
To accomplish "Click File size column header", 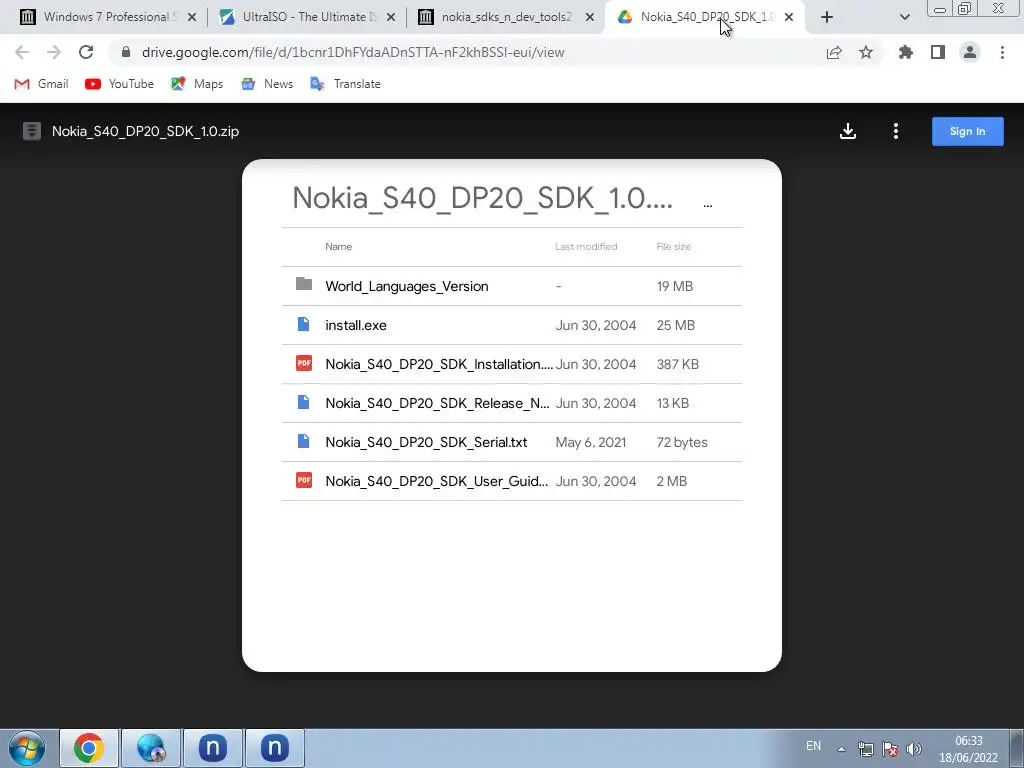I will (673, 246).
